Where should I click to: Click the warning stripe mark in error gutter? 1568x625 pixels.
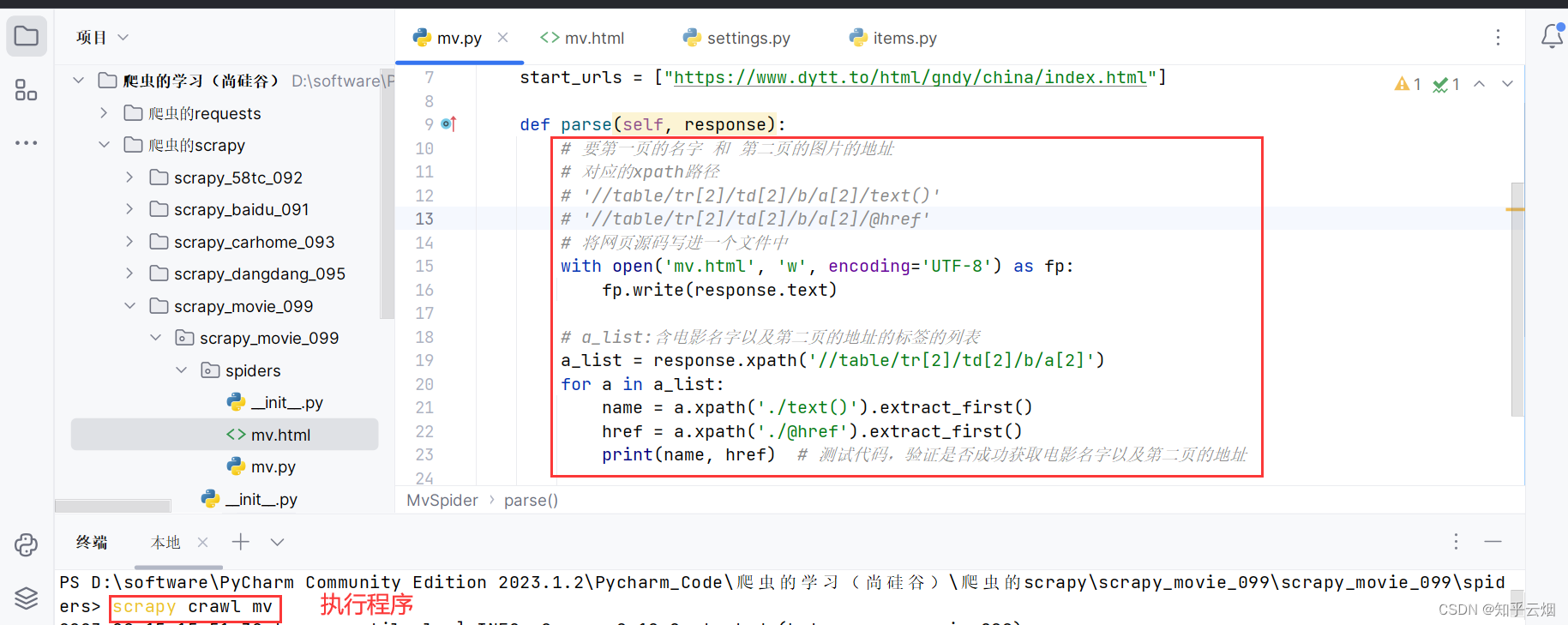coord(1516,209)
